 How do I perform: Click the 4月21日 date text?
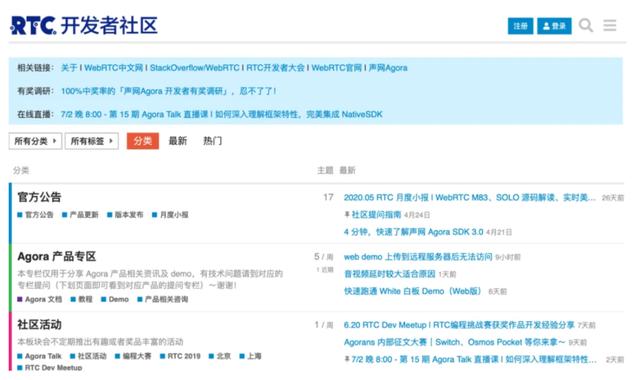(x=499, y=232)
